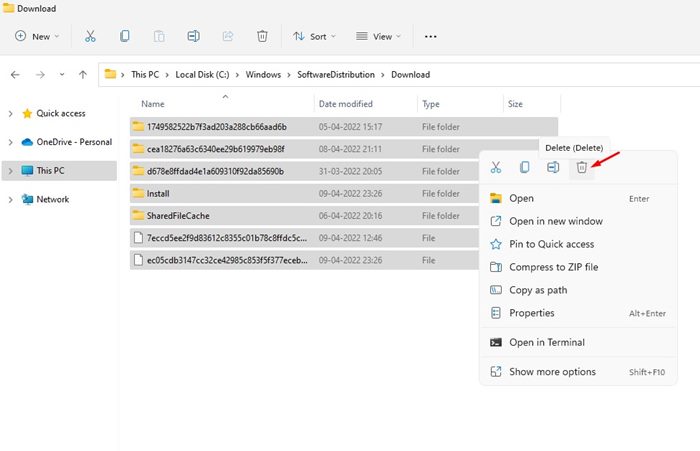Click the Up directory arrow
Image resolution: width=700 pixels, height=451 pixels.
pos(83,75)
